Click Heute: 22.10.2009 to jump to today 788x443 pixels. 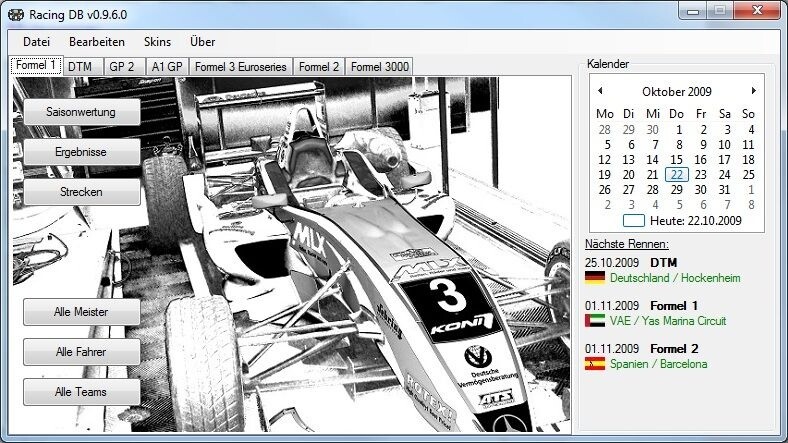click(x=696, y=220)
